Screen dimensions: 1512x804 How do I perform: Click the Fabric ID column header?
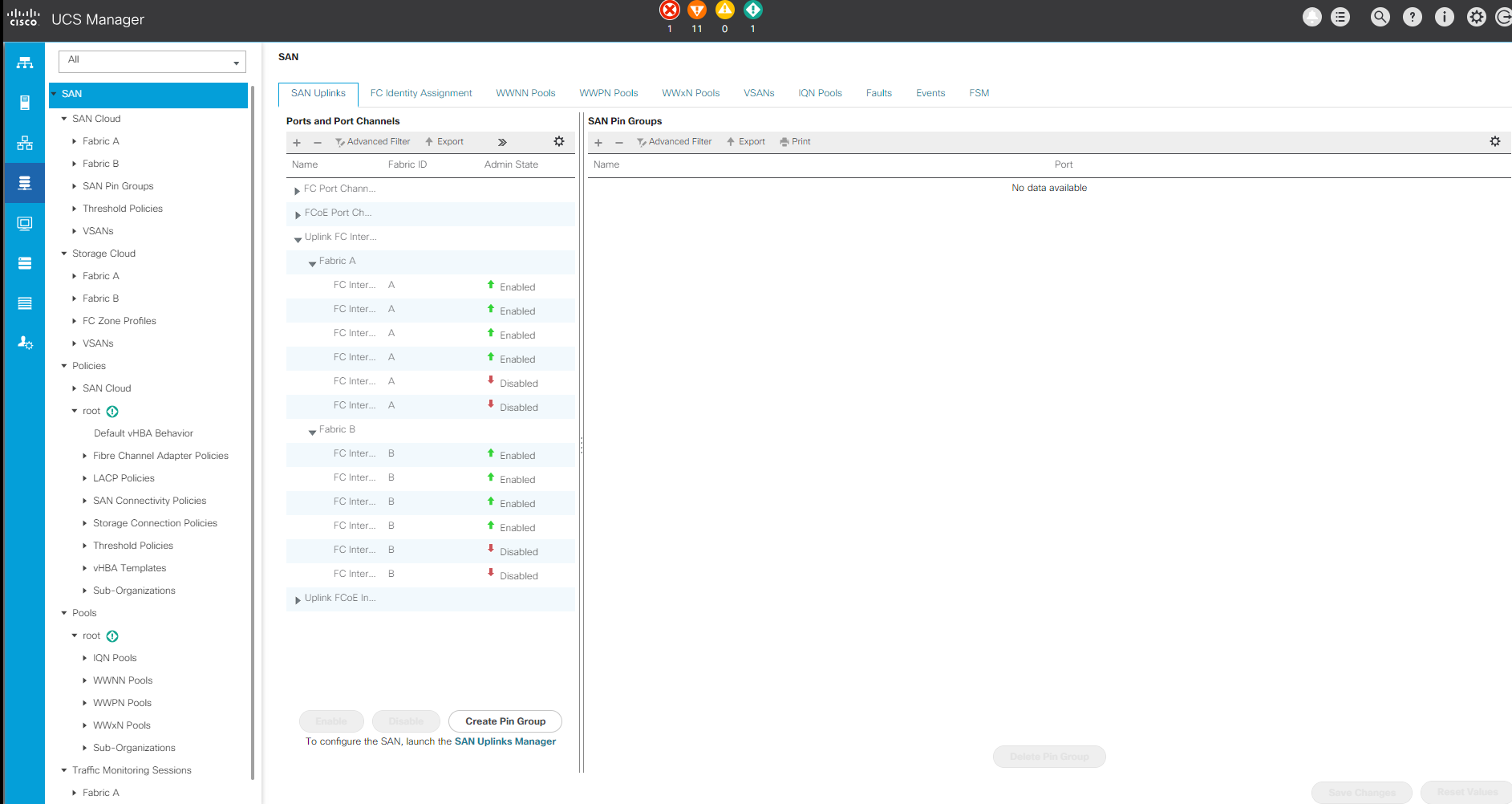coord(407,164)
